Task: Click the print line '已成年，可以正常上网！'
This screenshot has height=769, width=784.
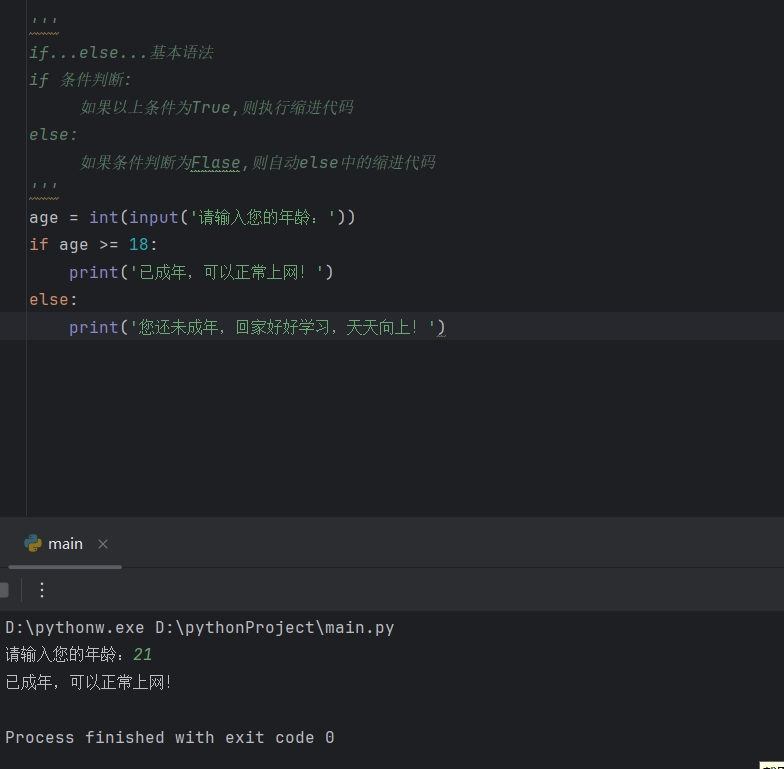Action: pyautogui.click(x=201, y=272)
